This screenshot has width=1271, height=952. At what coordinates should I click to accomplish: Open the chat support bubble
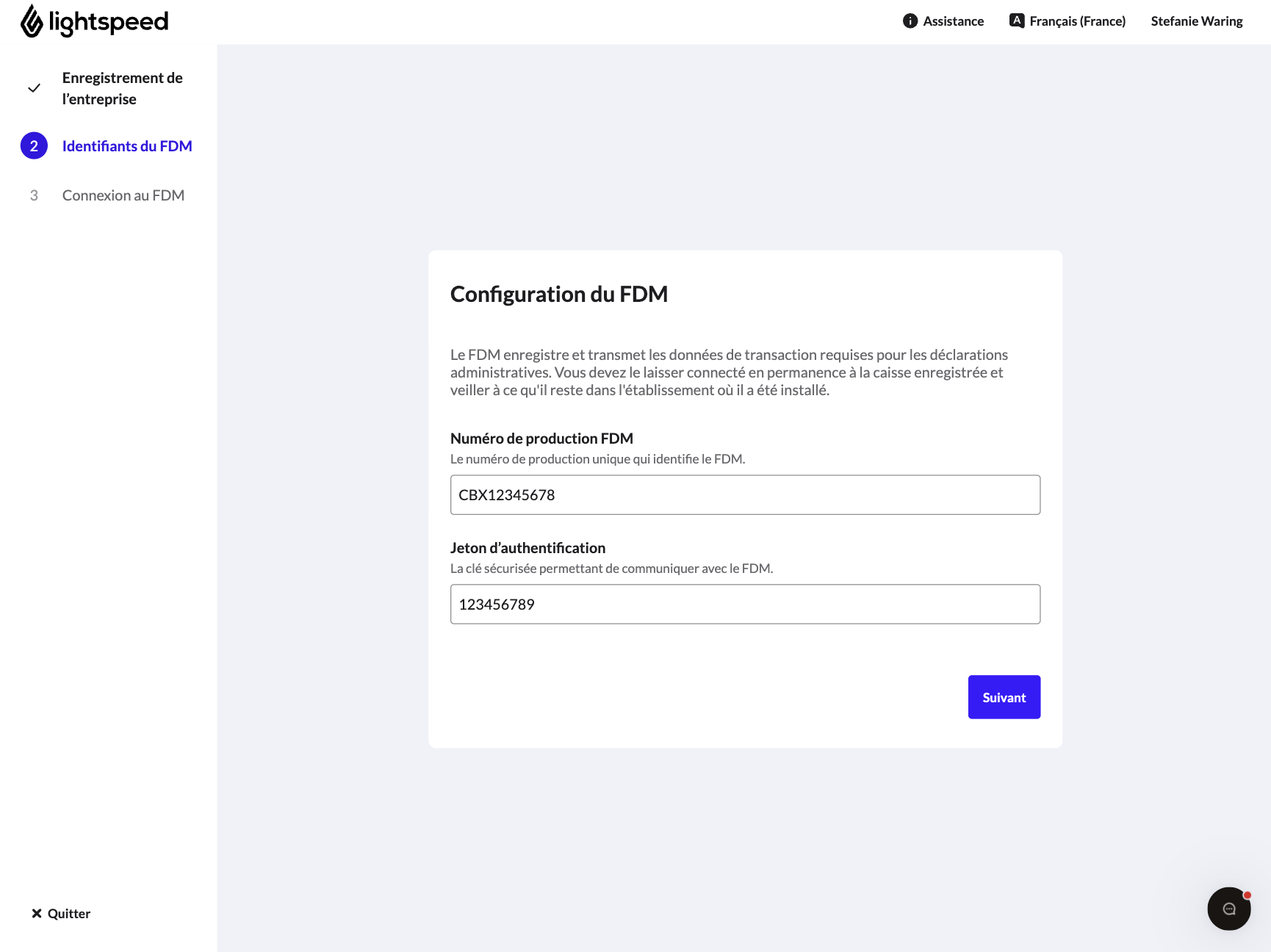click(x=1229, y=909)
